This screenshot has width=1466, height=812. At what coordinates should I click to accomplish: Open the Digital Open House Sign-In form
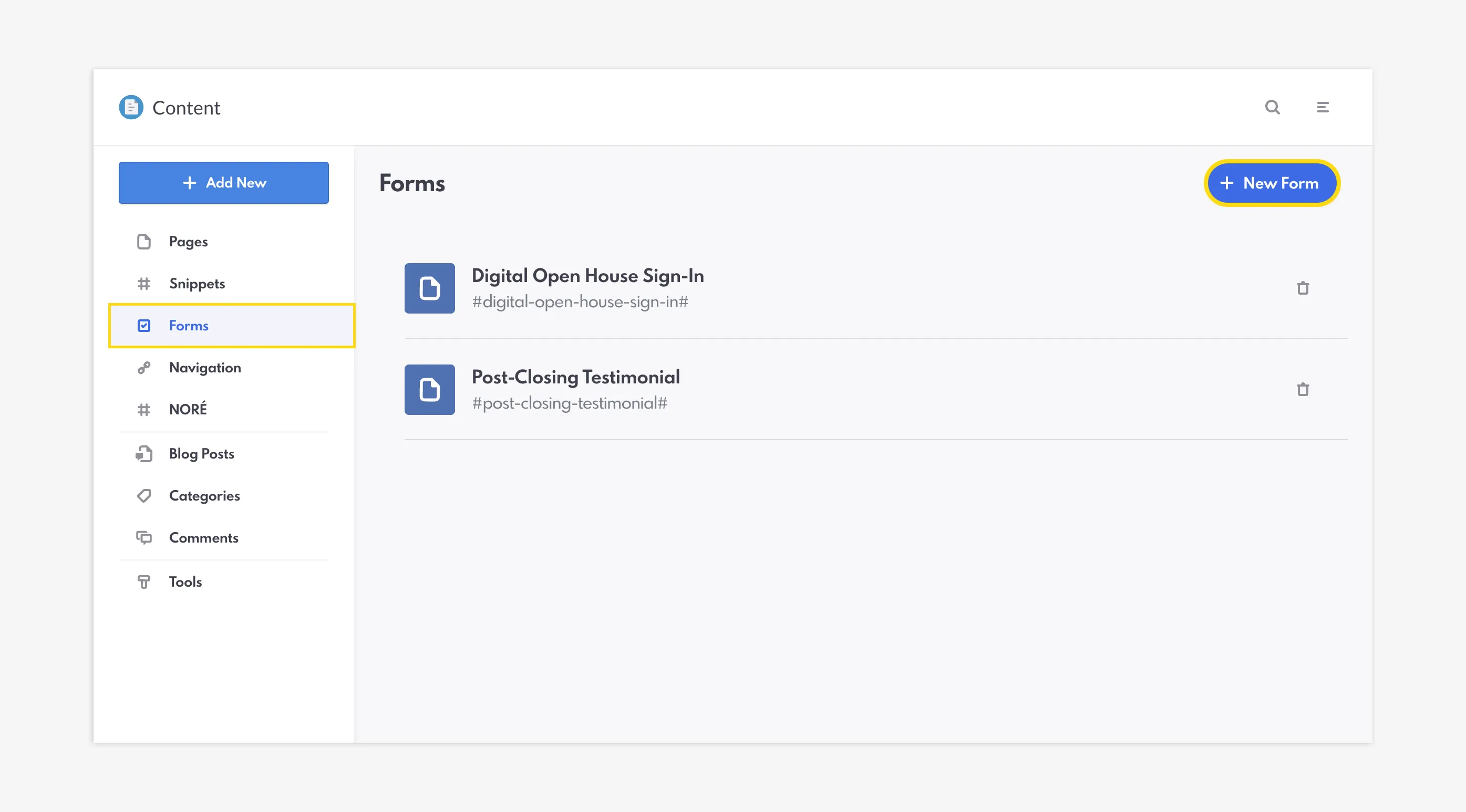pos(588,276)
